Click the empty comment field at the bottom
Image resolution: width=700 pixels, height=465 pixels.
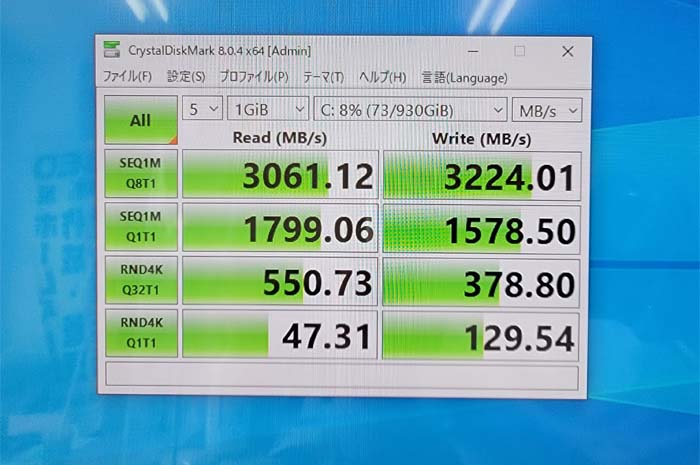click(342, 377)
